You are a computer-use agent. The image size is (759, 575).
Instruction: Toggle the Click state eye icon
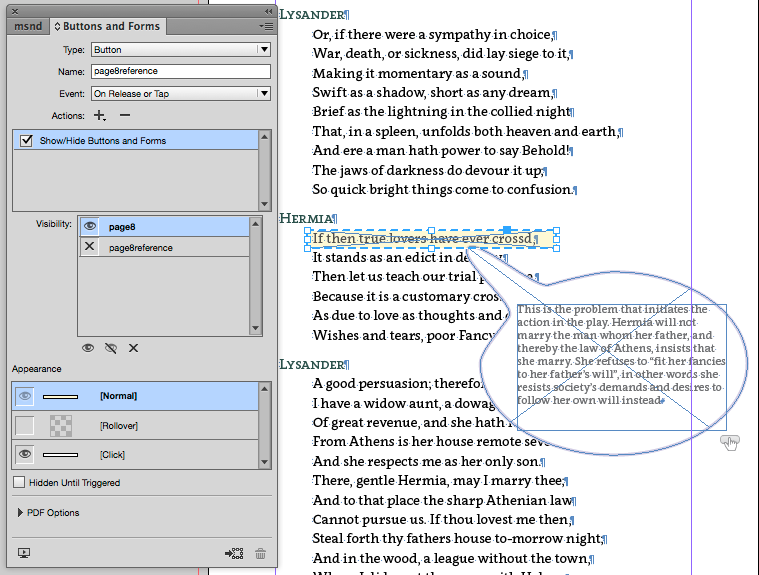pos(25,454)
